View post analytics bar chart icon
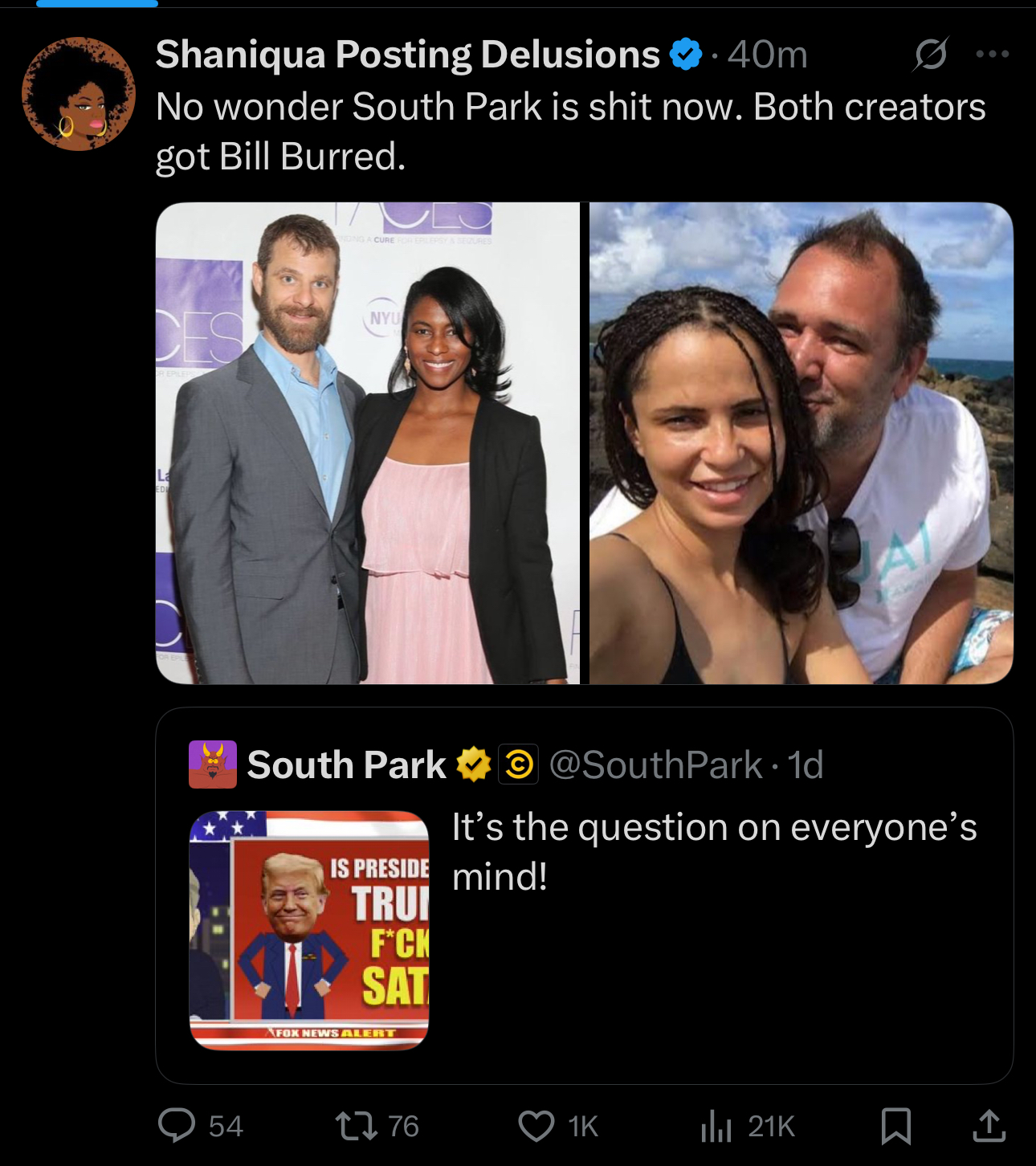 [x=716, y=1126]
